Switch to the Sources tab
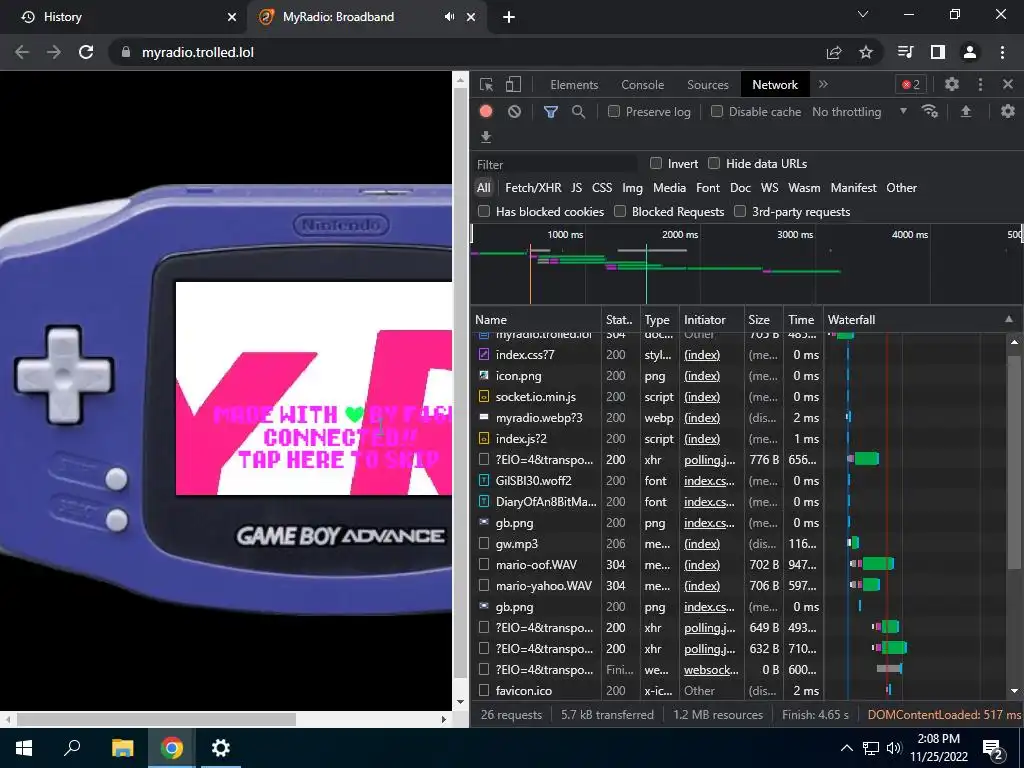The width and height of the screenshot is (1024, 768). pos(707,85)
